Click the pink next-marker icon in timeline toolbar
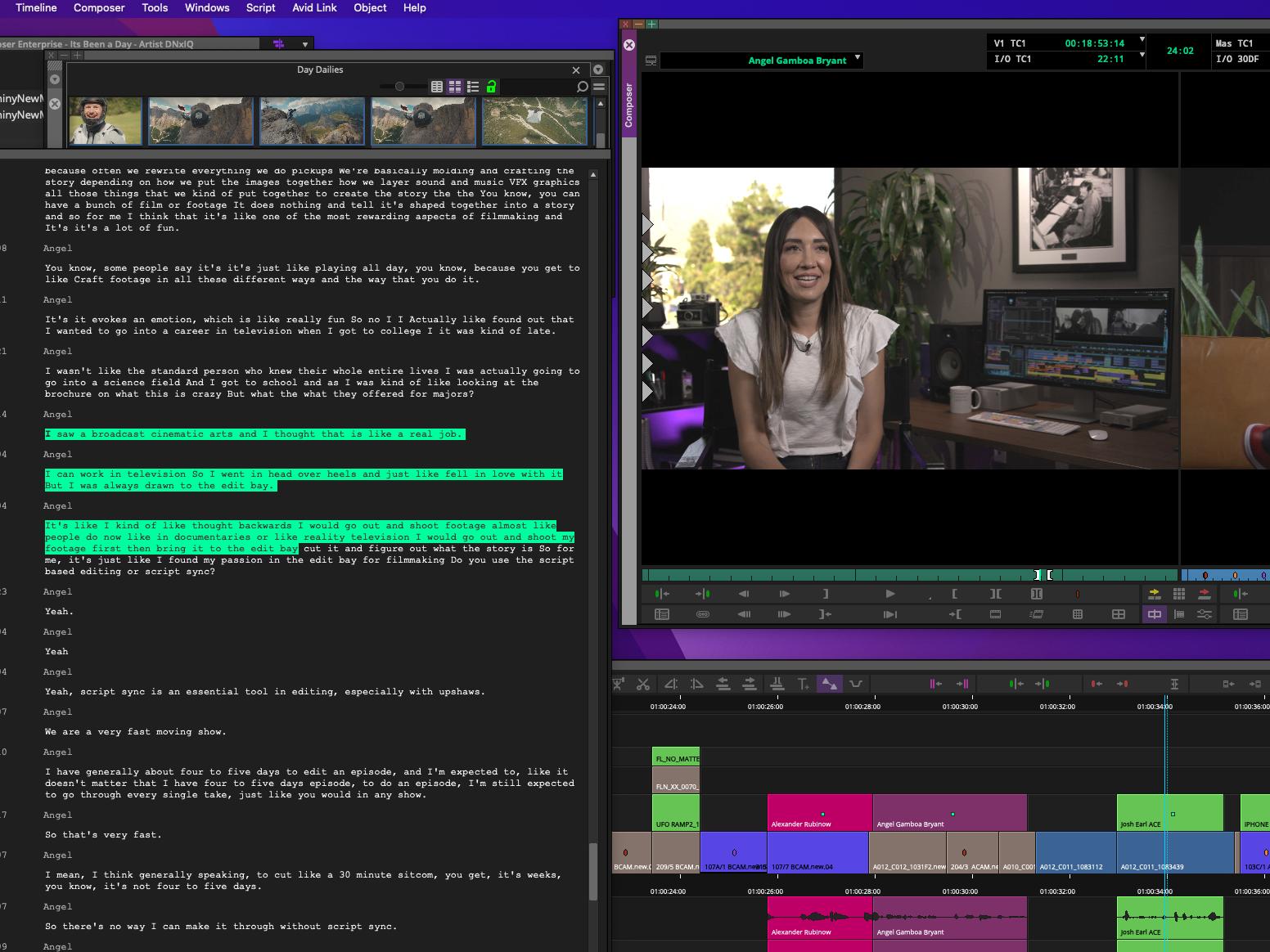This screenshot has height=952, width=1270. click(962, 684)
